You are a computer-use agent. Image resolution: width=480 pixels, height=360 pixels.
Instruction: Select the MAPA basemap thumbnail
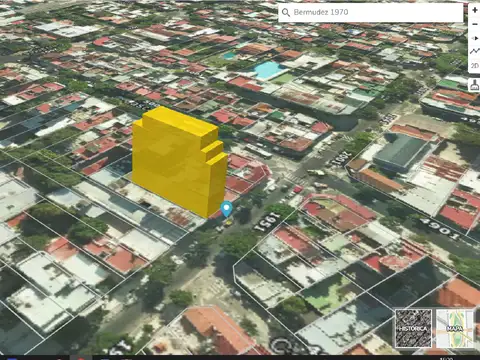tap(455, 328)
